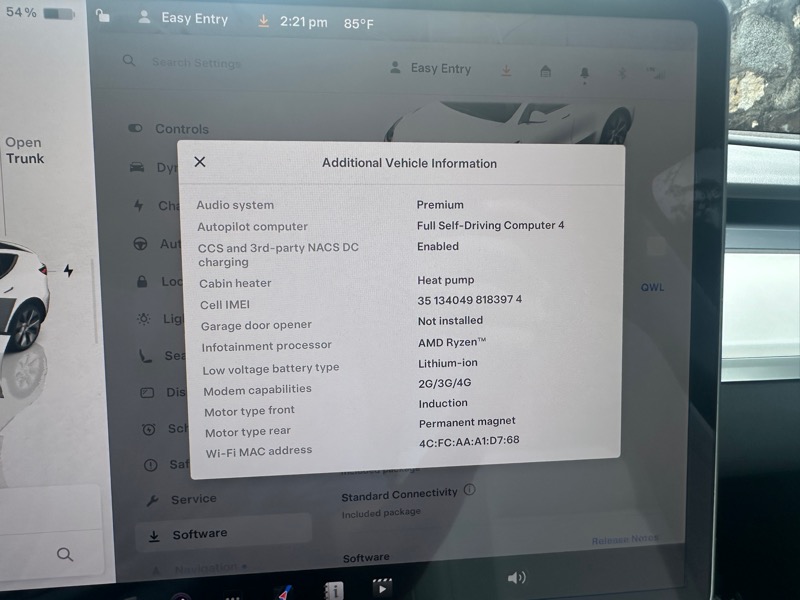Tap the volume speaker icon
The image size is (800, 600).
(x=516, y=577)
